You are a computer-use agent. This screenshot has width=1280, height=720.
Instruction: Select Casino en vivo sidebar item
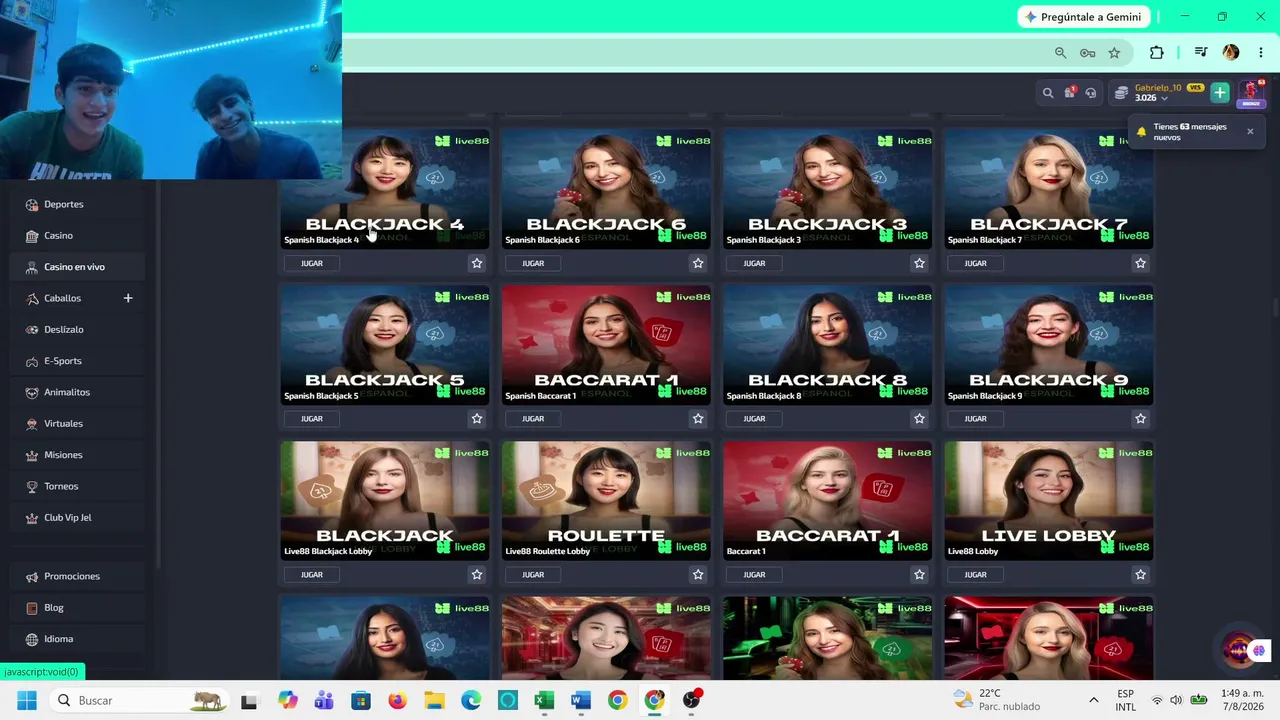tap(75, 267)
